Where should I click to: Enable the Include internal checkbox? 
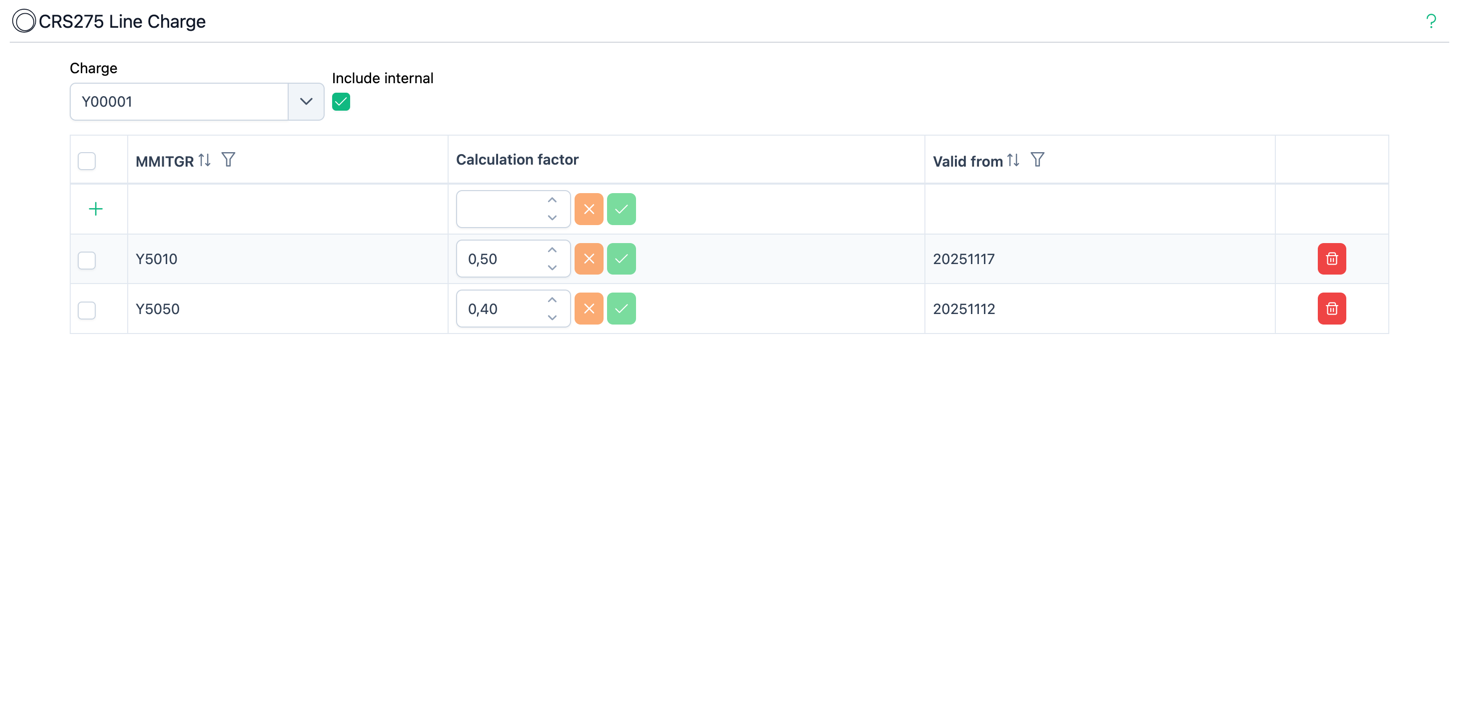tap(341, 101)
